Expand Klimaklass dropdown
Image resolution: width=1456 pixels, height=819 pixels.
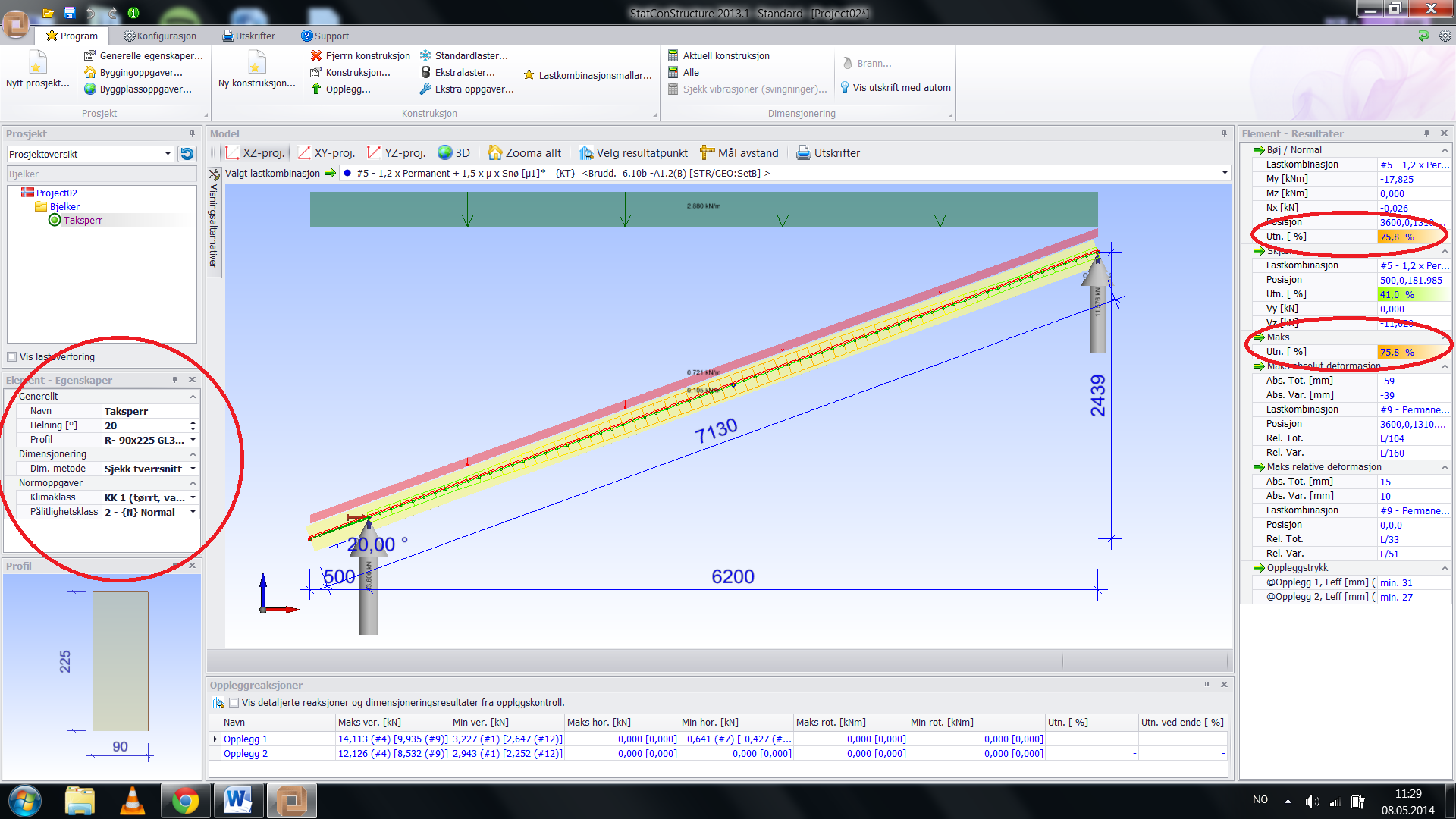point(193,497)
